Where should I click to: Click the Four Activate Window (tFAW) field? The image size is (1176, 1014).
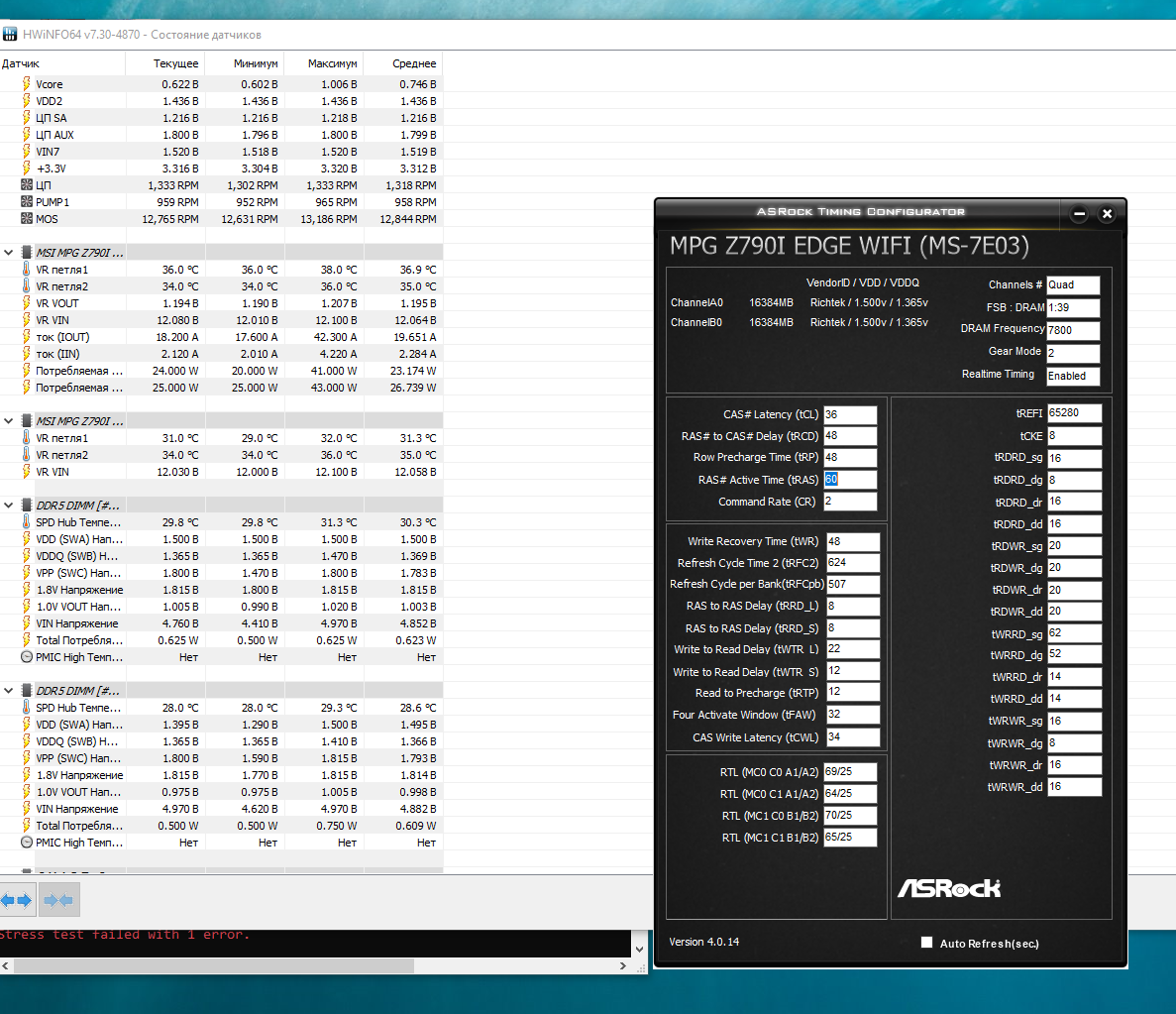[853, 715]
